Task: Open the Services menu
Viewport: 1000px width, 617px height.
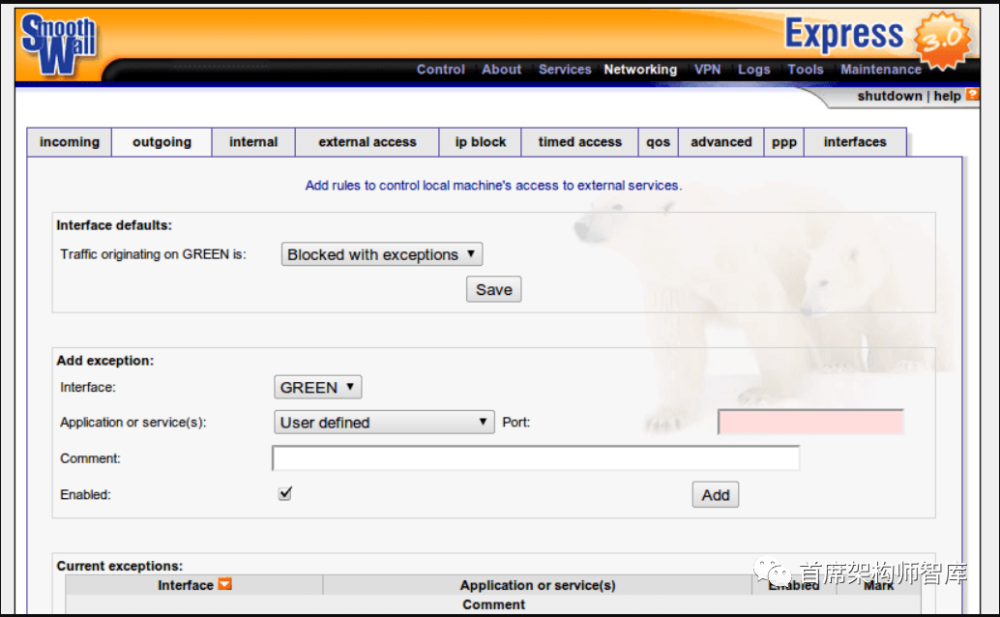Action: 564,70
